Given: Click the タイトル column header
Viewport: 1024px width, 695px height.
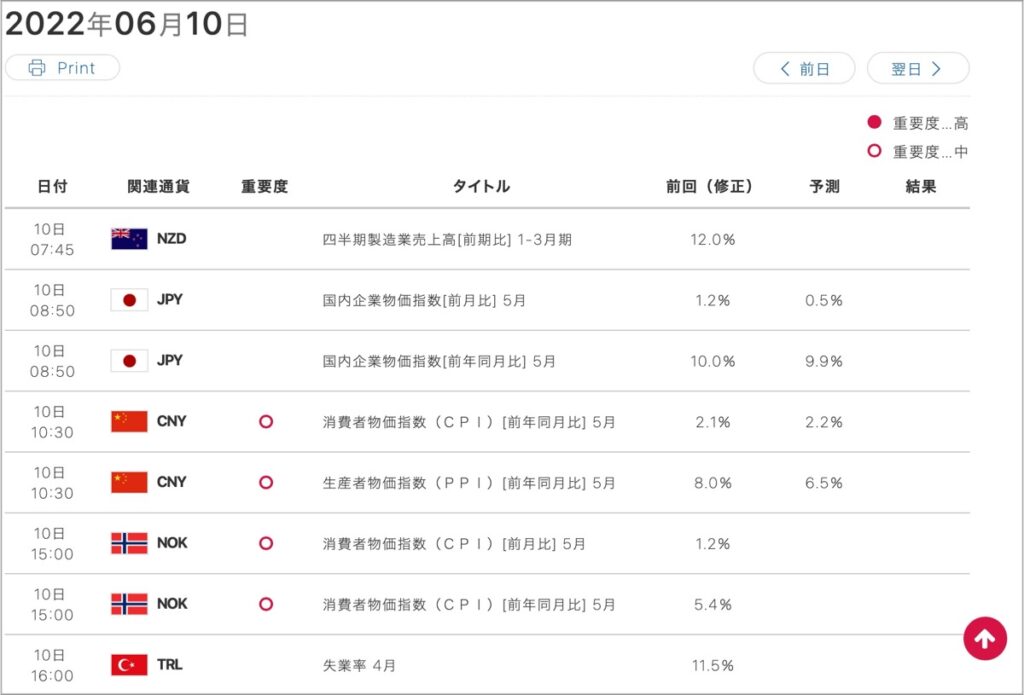Looking at the screenshot, I should point(481,187).
